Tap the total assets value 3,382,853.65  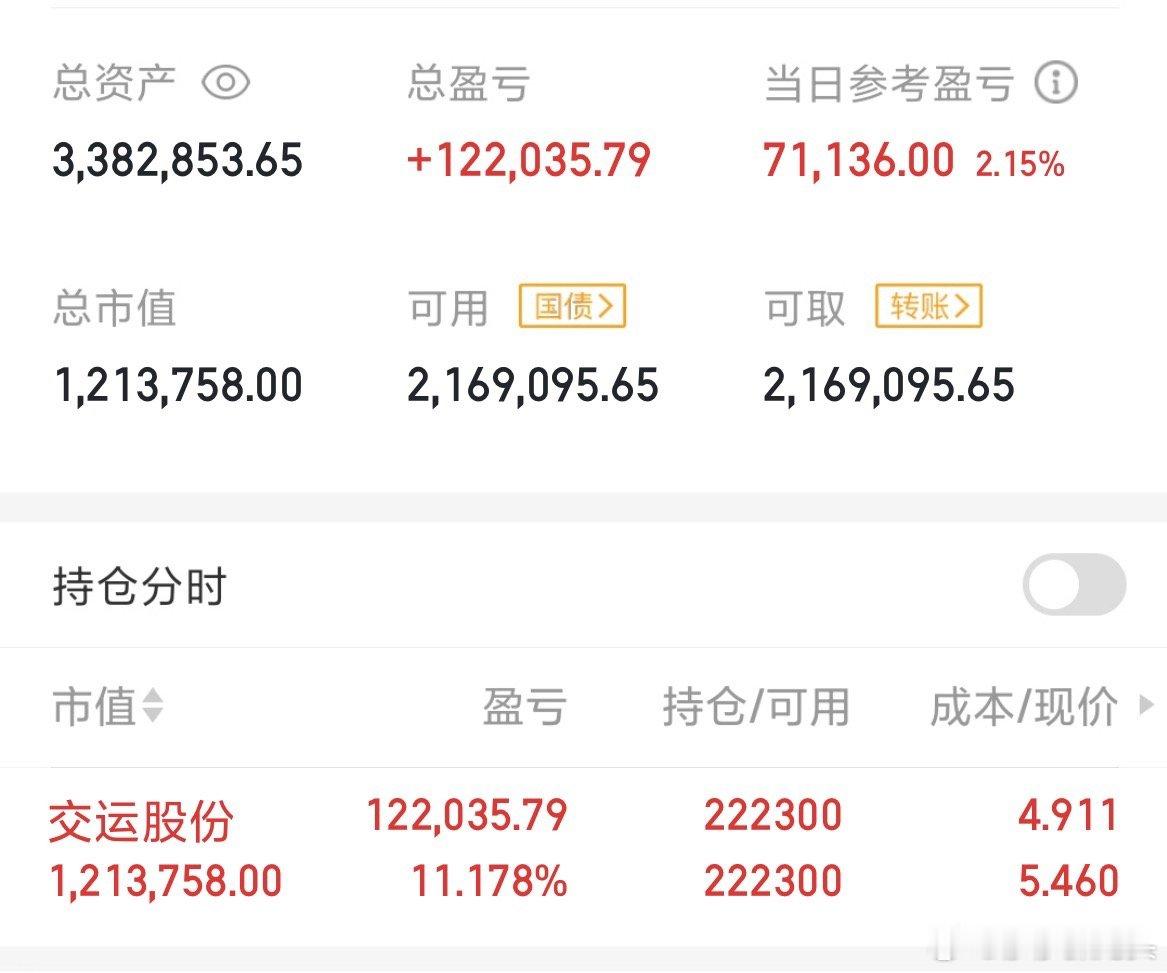coord(178,160)
